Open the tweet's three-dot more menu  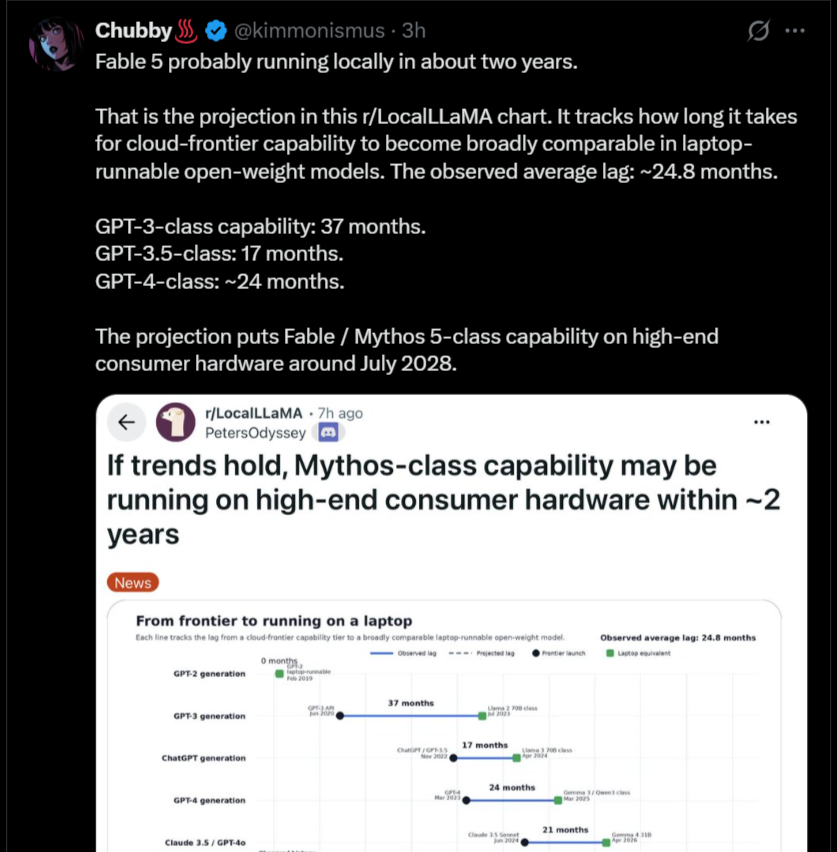pyautogui.click(x=795, y=31)
